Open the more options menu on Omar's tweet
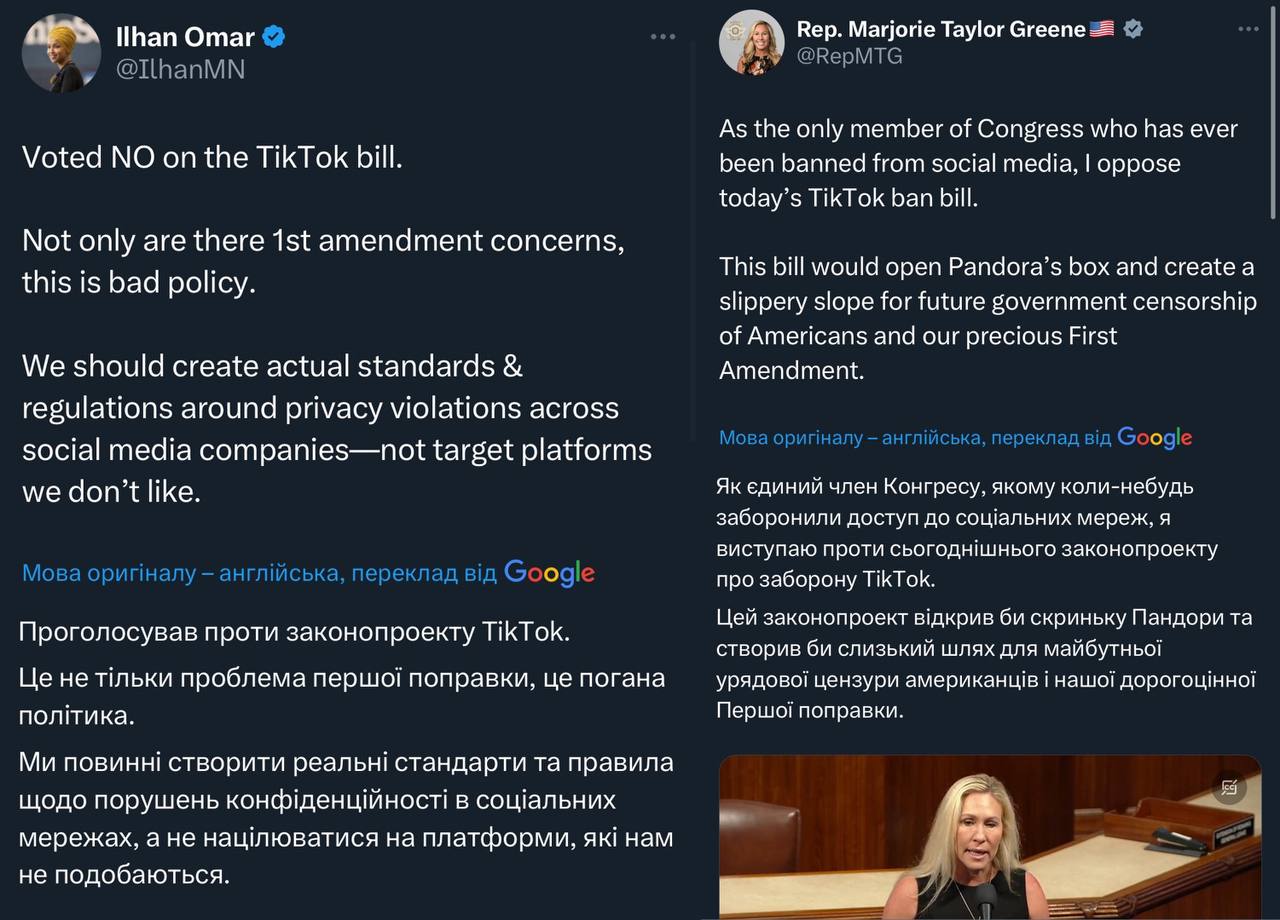 (663, 37)
